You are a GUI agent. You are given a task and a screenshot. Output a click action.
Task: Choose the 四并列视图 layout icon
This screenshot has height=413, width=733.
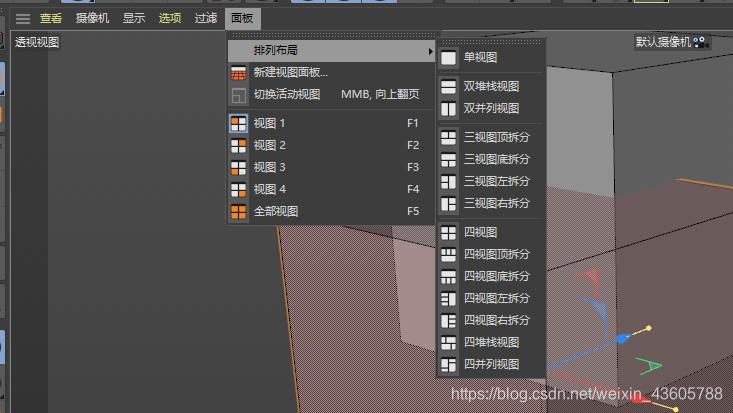point(448,365)
